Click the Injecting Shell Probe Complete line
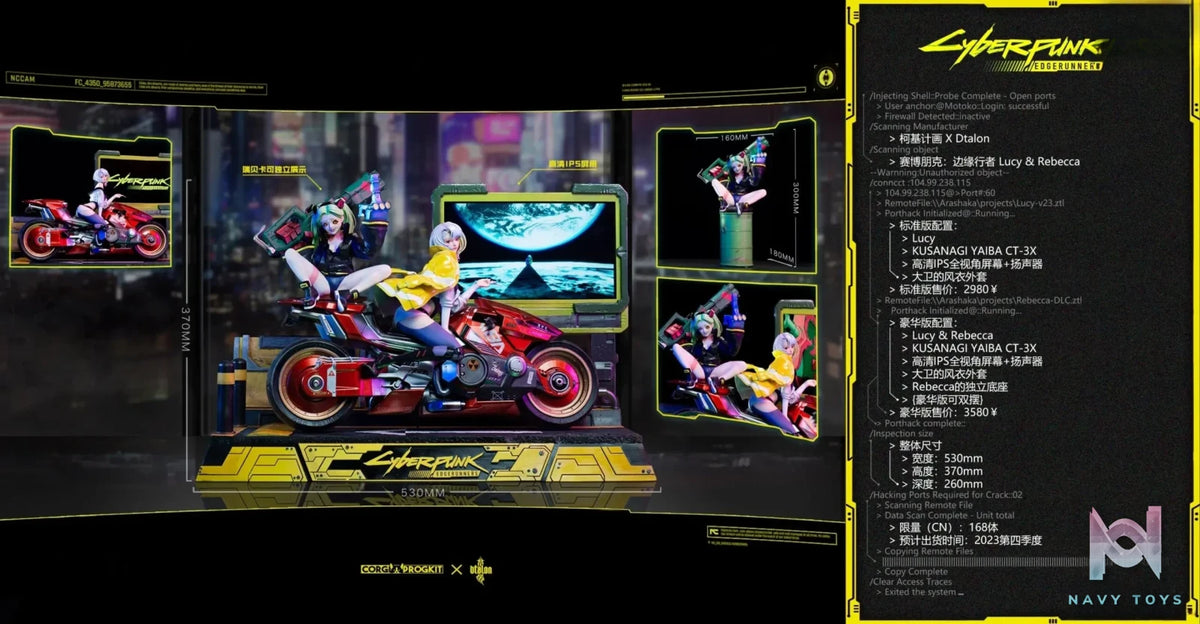This screenshot has height=624, width=1200. coord(962,96)
